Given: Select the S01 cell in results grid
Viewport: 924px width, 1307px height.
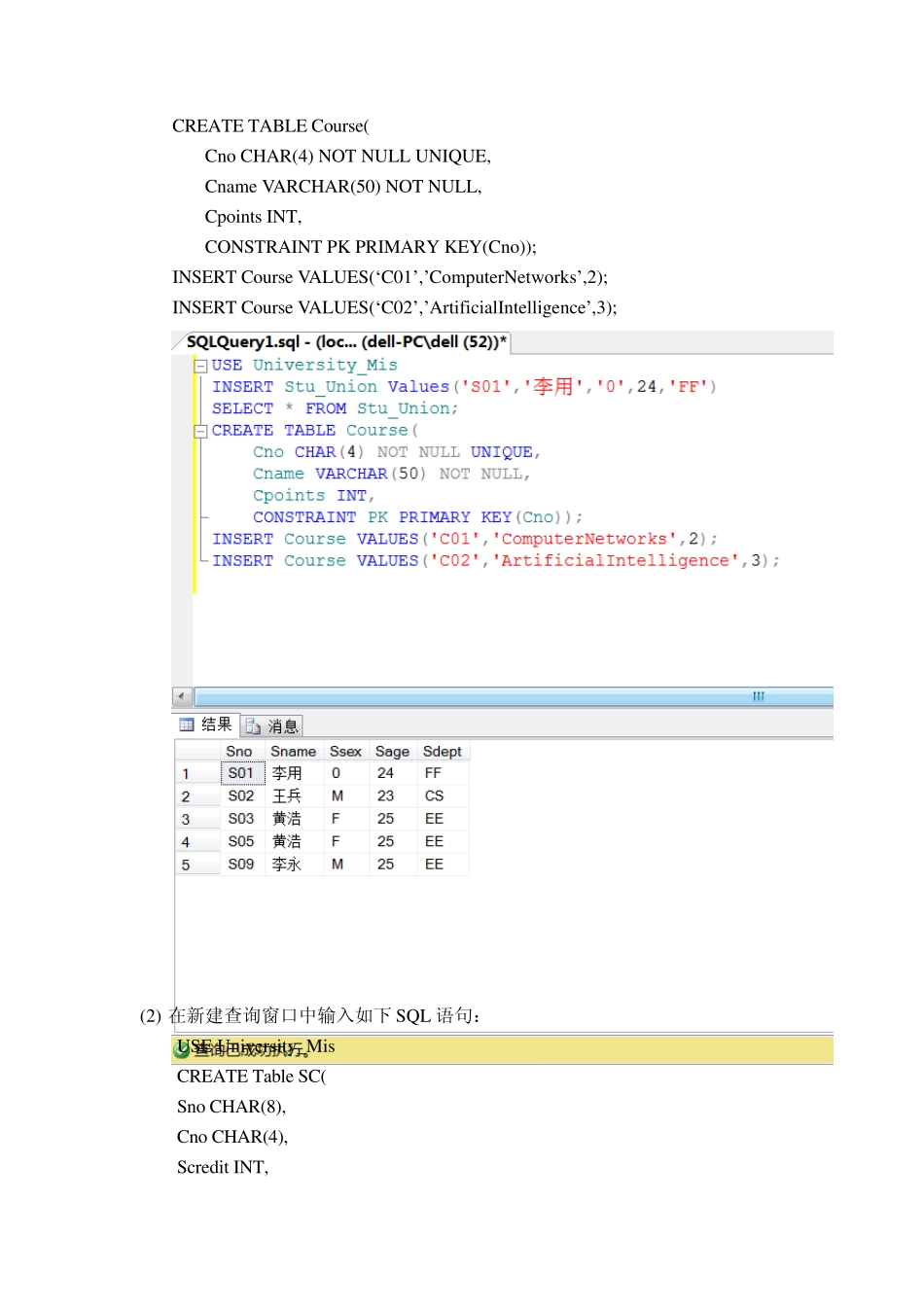Looking at the screenshot, I should point(241,774).
